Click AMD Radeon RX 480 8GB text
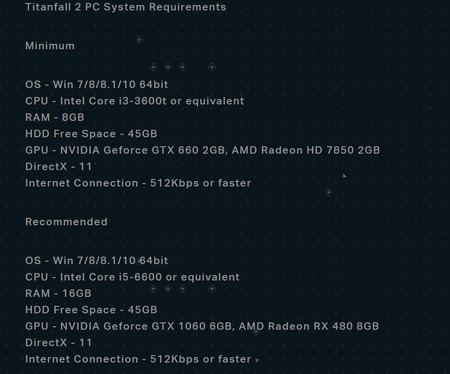Viewport: 450px width, 374px height. [x=309, y=326]
